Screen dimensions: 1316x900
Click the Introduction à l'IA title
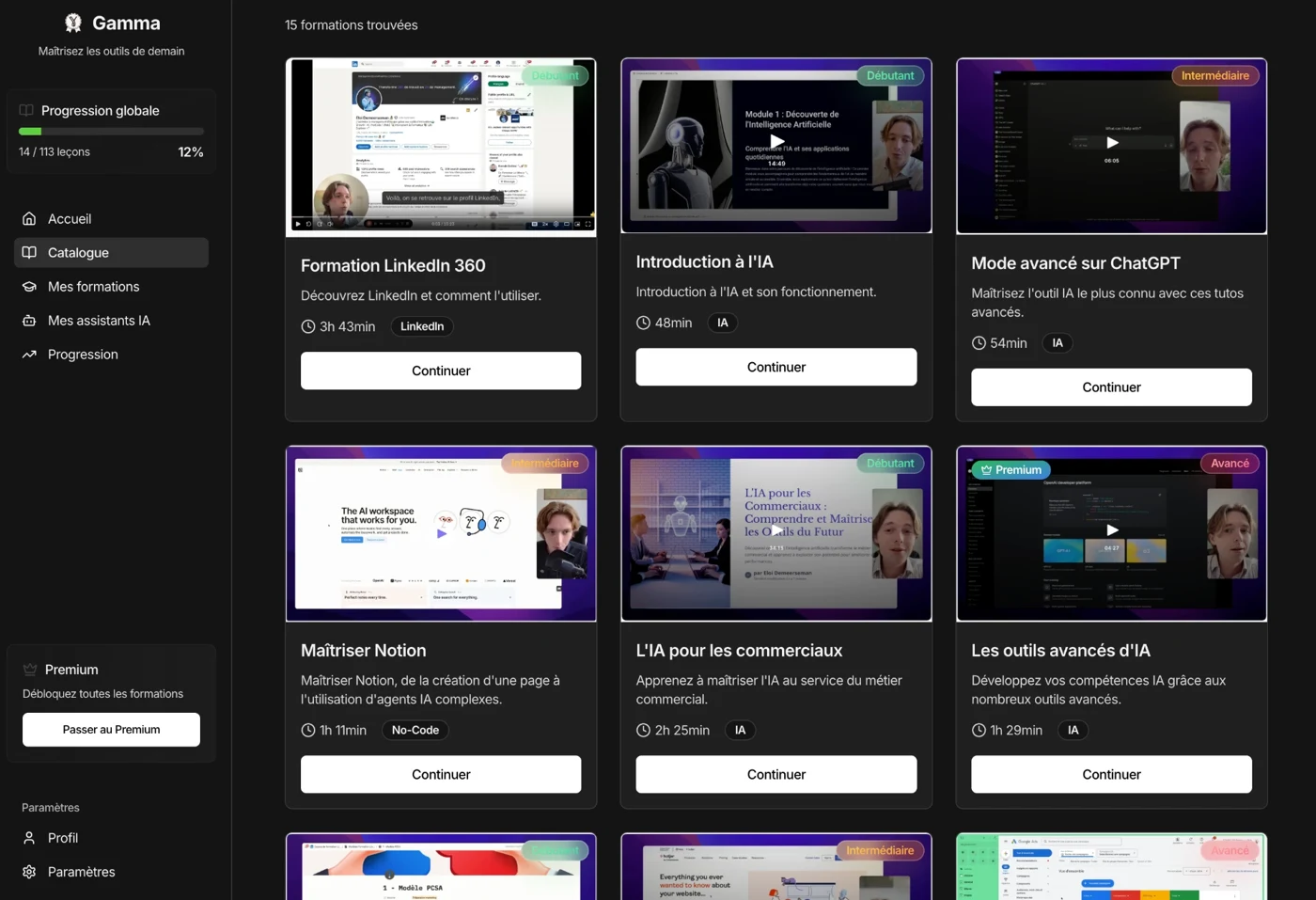(704, 261)
